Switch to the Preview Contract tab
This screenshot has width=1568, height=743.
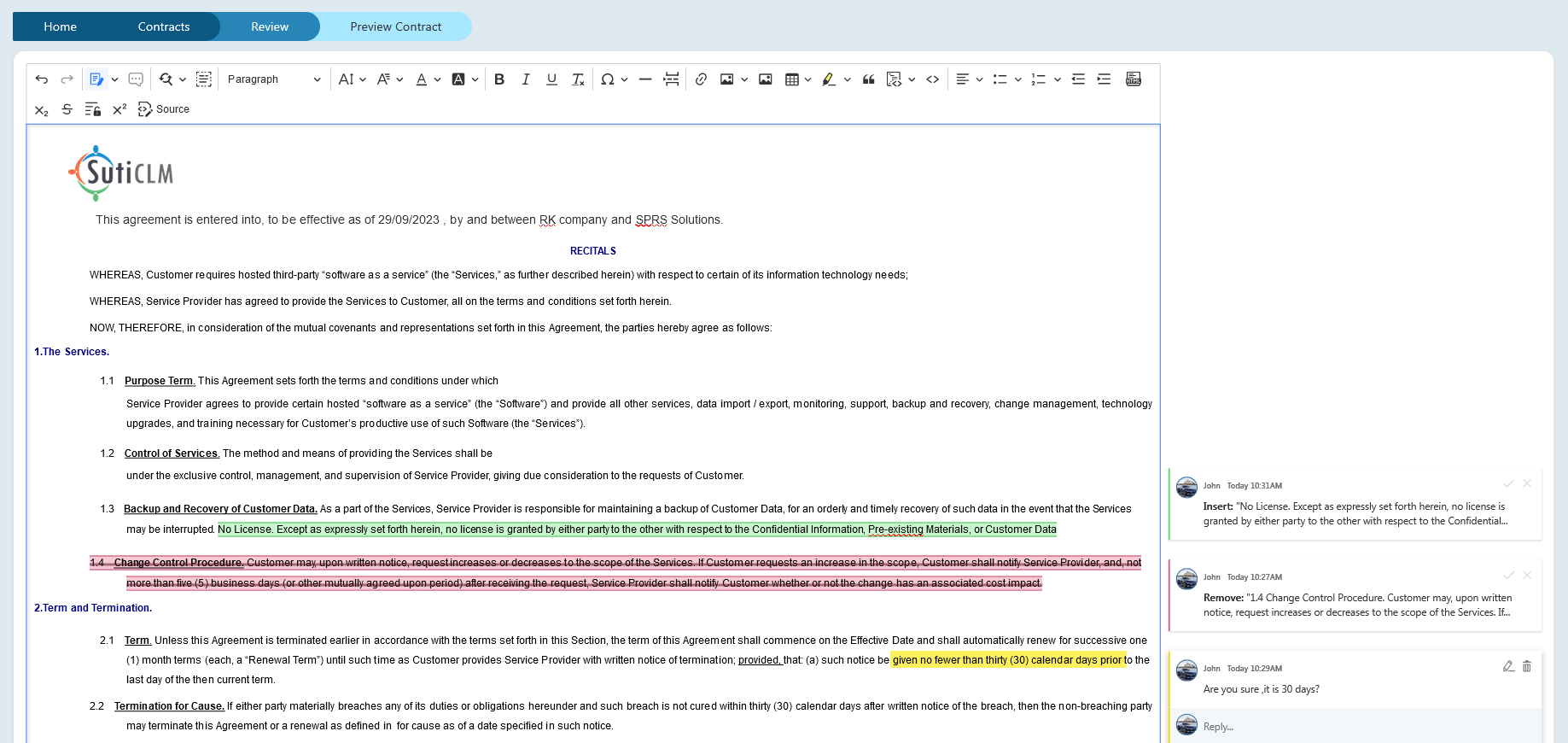(395, 26)
